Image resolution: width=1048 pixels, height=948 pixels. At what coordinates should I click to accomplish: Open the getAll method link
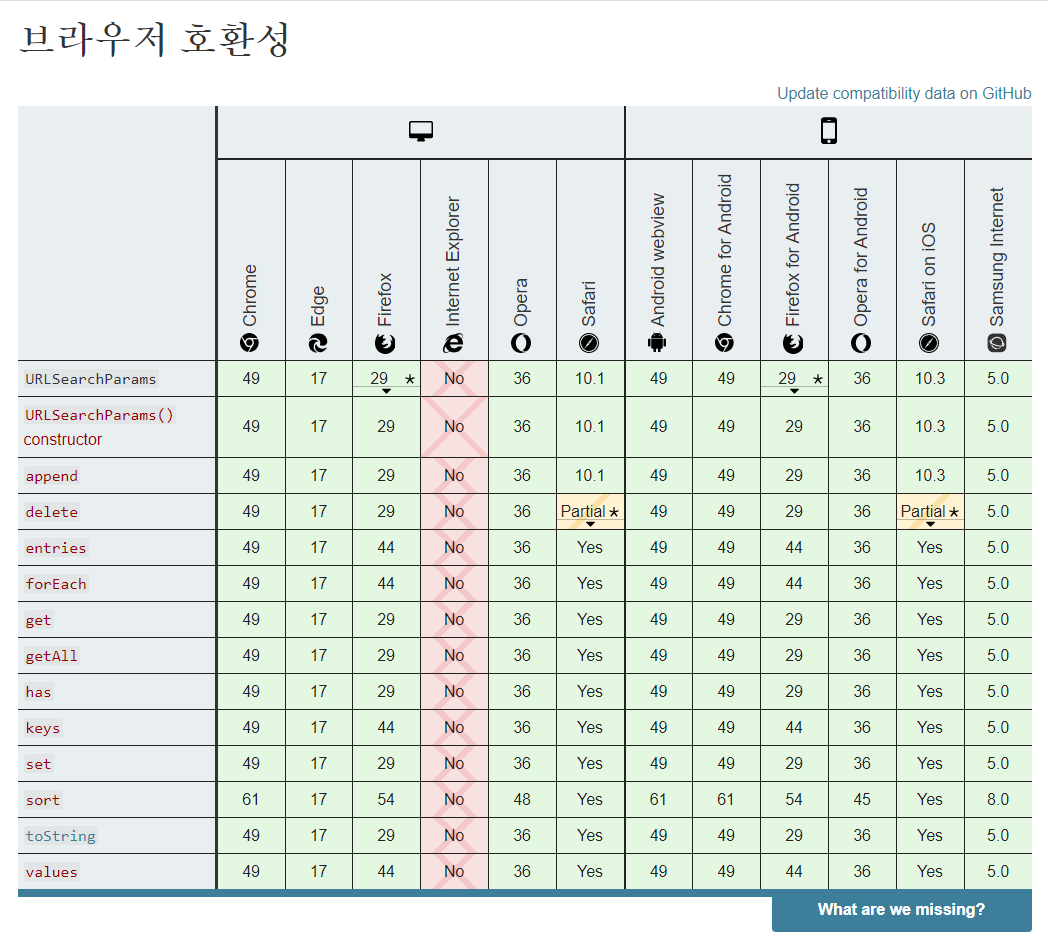(x=51, y=657)
